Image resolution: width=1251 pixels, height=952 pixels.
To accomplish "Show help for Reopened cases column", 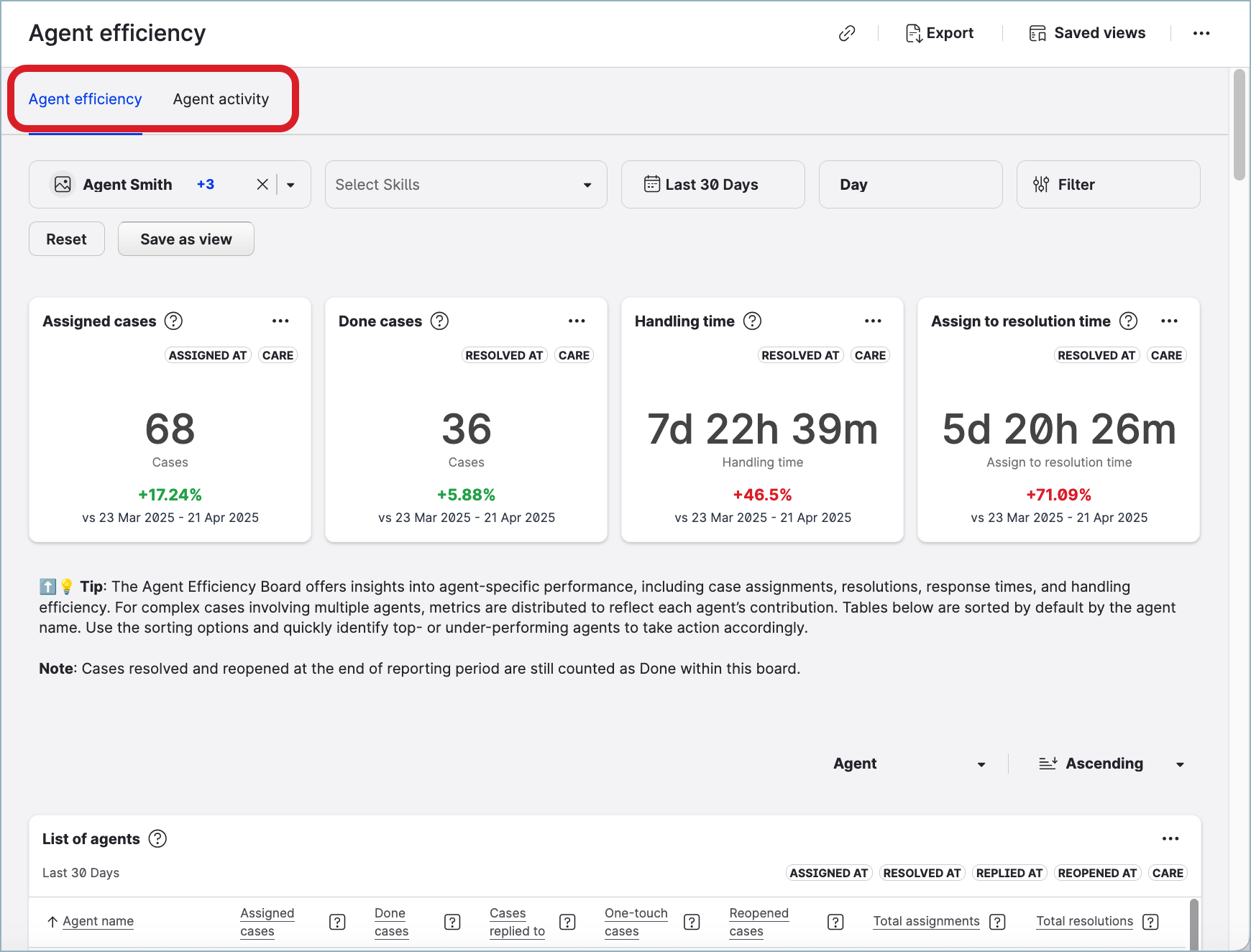I will click(x=835, y=922).
